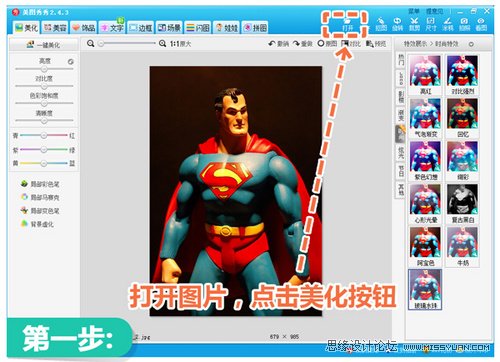
Task: Apply the 气泡渐变 effect thumbnail
Action: click(425, 118)
